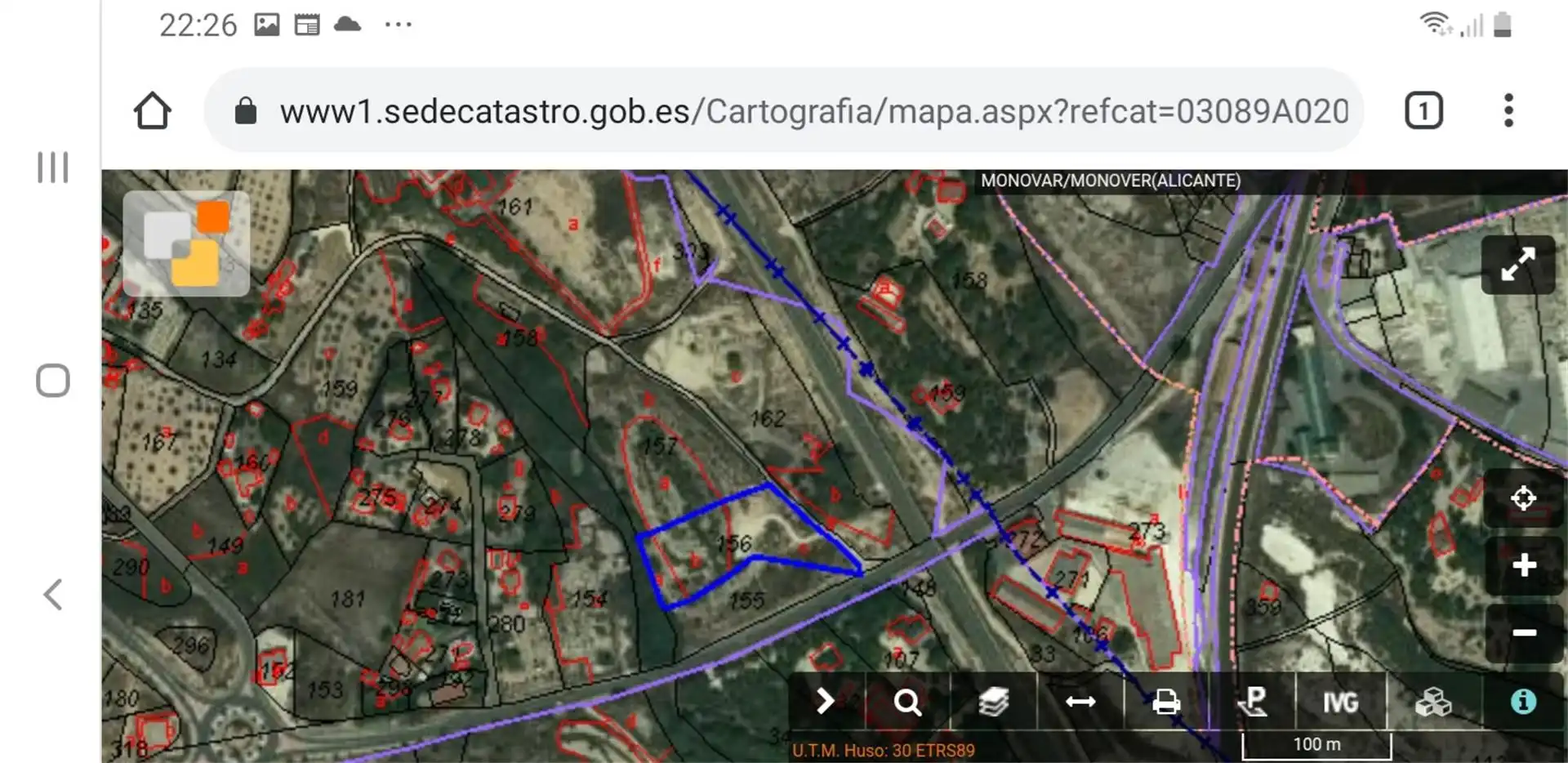Tap the calendar notification icon in status bar
The height and width of the screenshot is (763, 1568).
coord(307,25)
